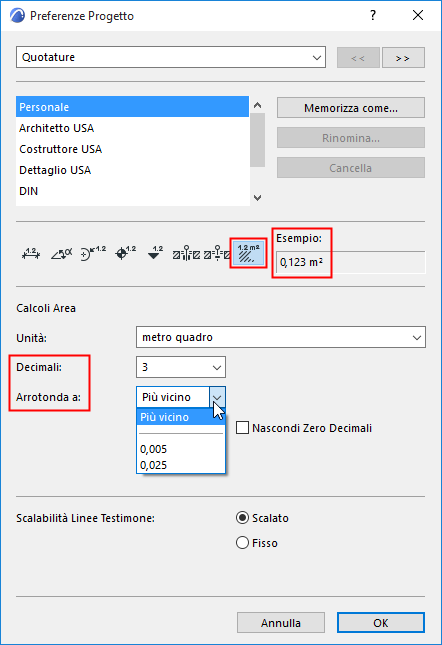Click the help question mark button
This screenshot has height=645, width=442.
click(373, 16)
